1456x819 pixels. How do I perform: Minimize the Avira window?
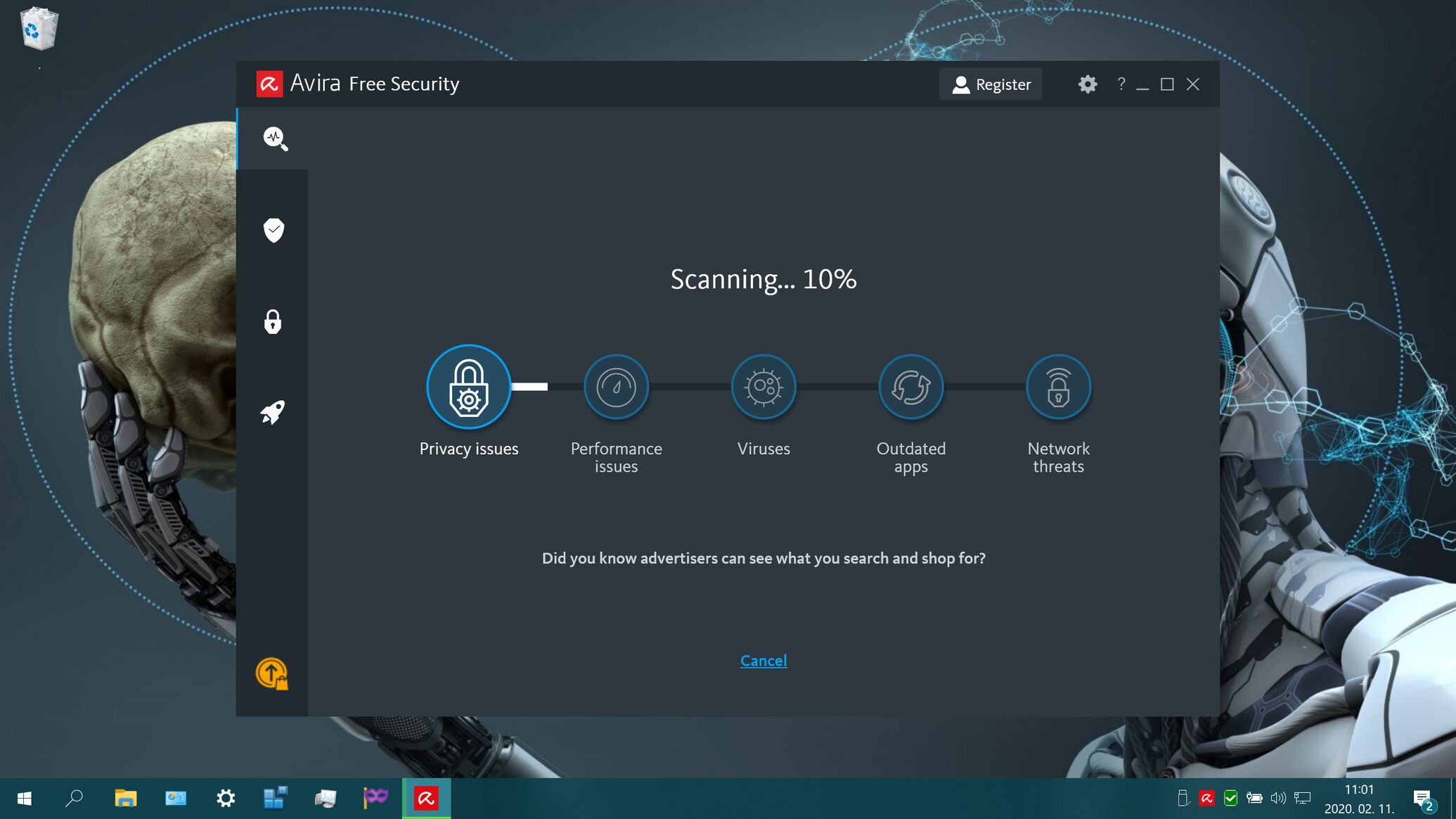click(x=1143, y=84)
